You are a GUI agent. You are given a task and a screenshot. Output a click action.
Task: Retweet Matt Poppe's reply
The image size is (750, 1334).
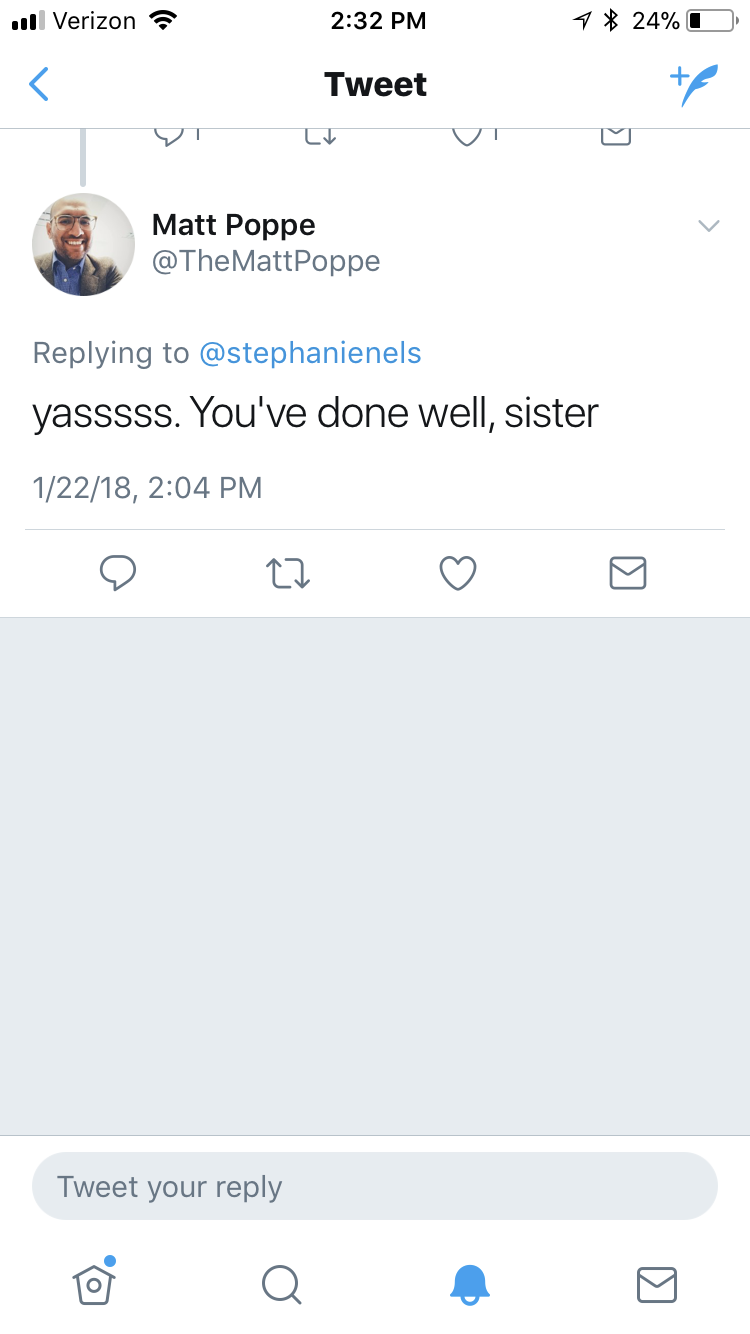(288, 573)
